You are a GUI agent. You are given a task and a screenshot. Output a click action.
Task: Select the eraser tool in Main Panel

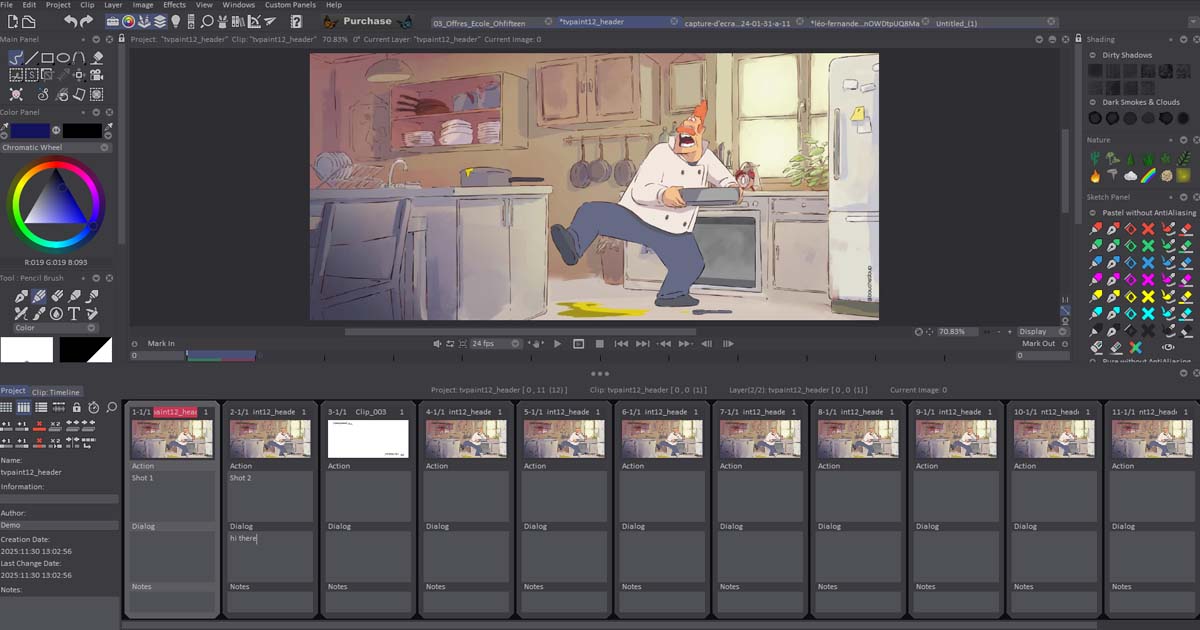[96, 57]
